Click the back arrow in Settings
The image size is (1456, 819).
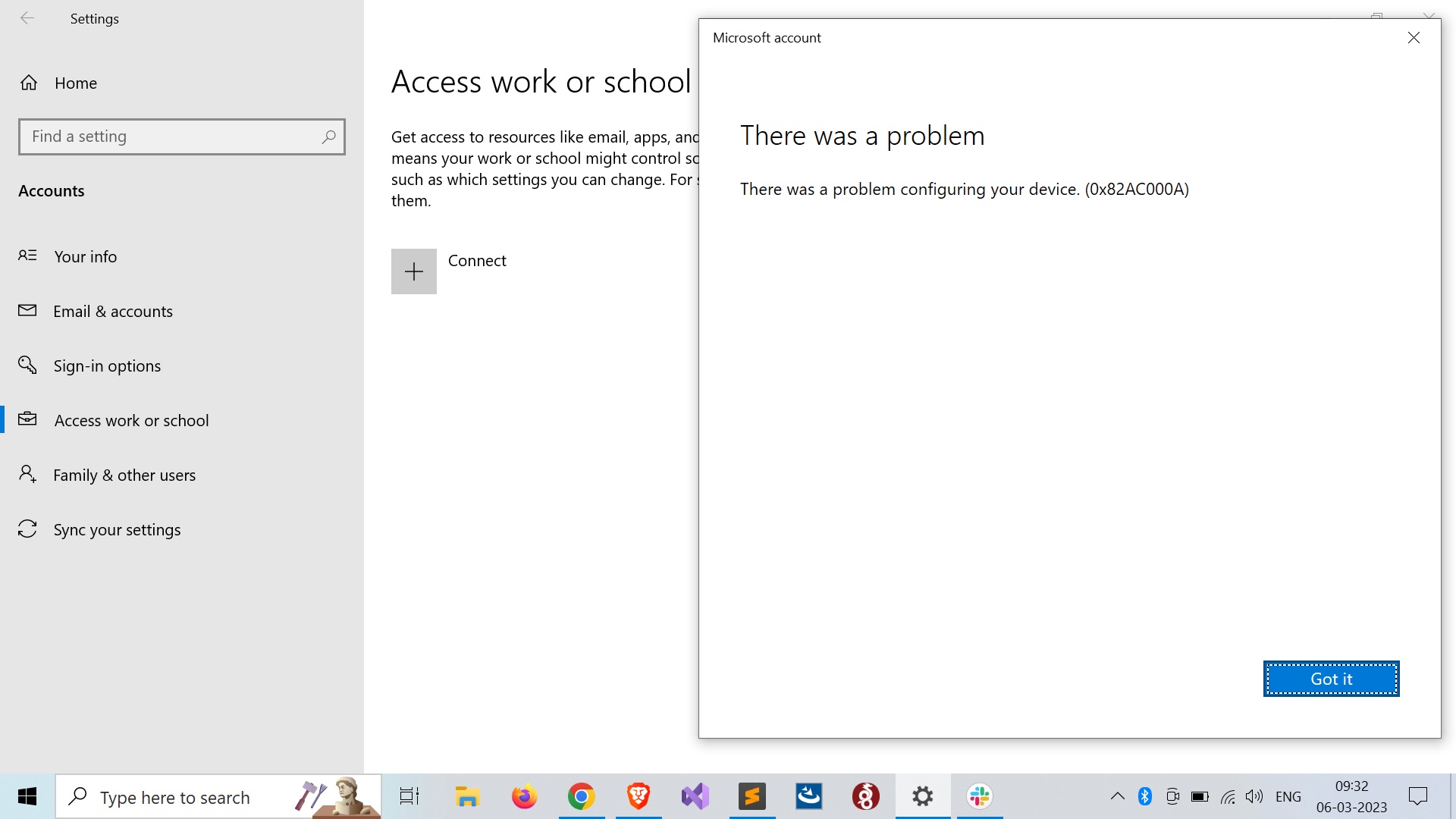pyautogui.click(x=27, y=18)
